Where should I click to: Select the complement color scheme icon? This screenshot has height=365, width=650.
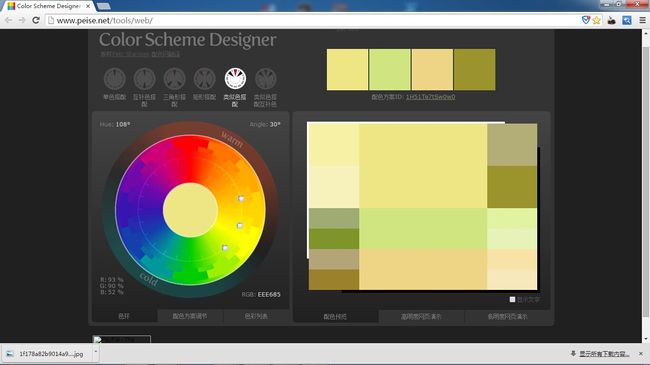144,79
